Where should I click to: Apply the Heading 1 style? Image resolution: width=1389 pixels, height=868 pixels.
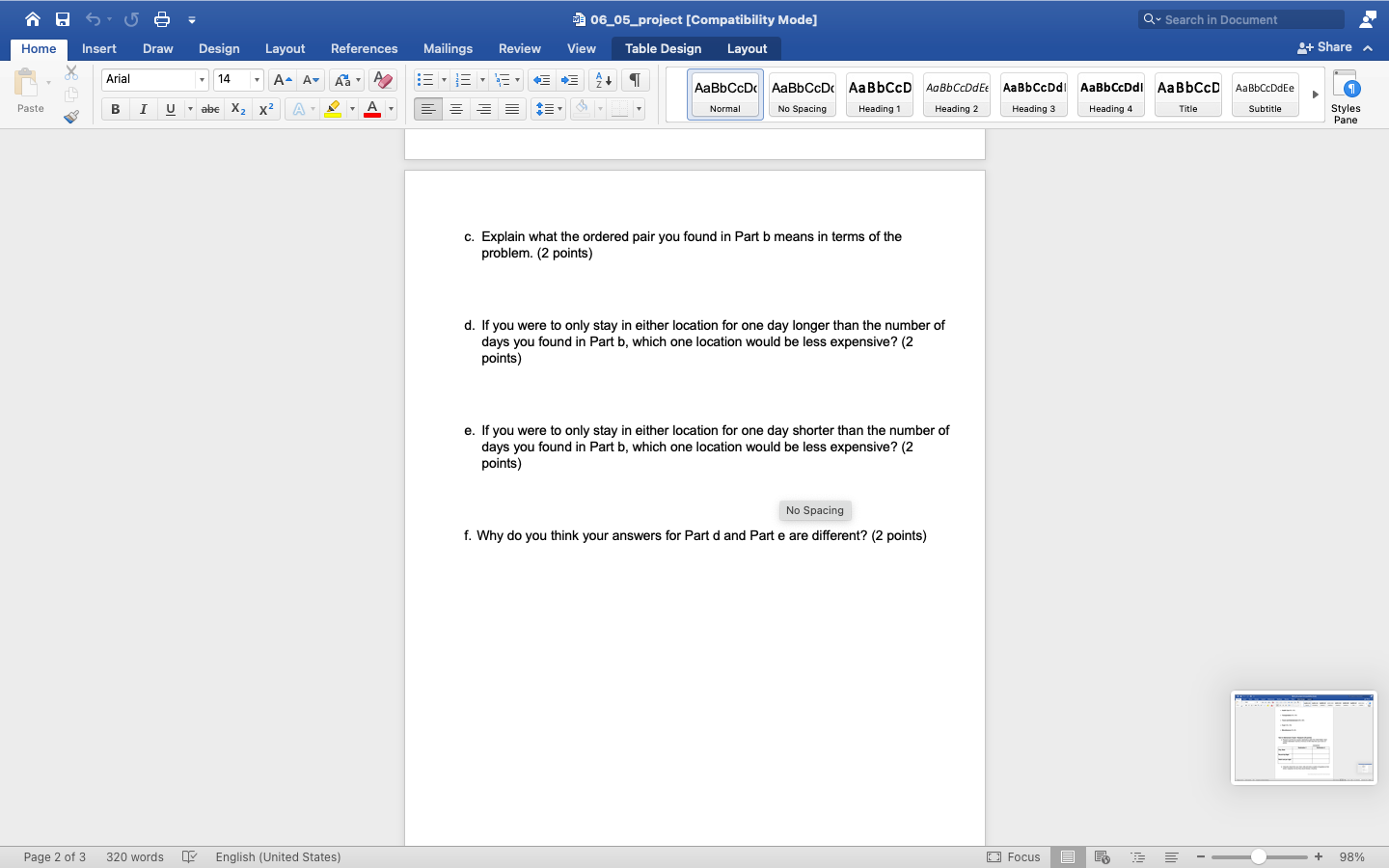tap(880, 95)
